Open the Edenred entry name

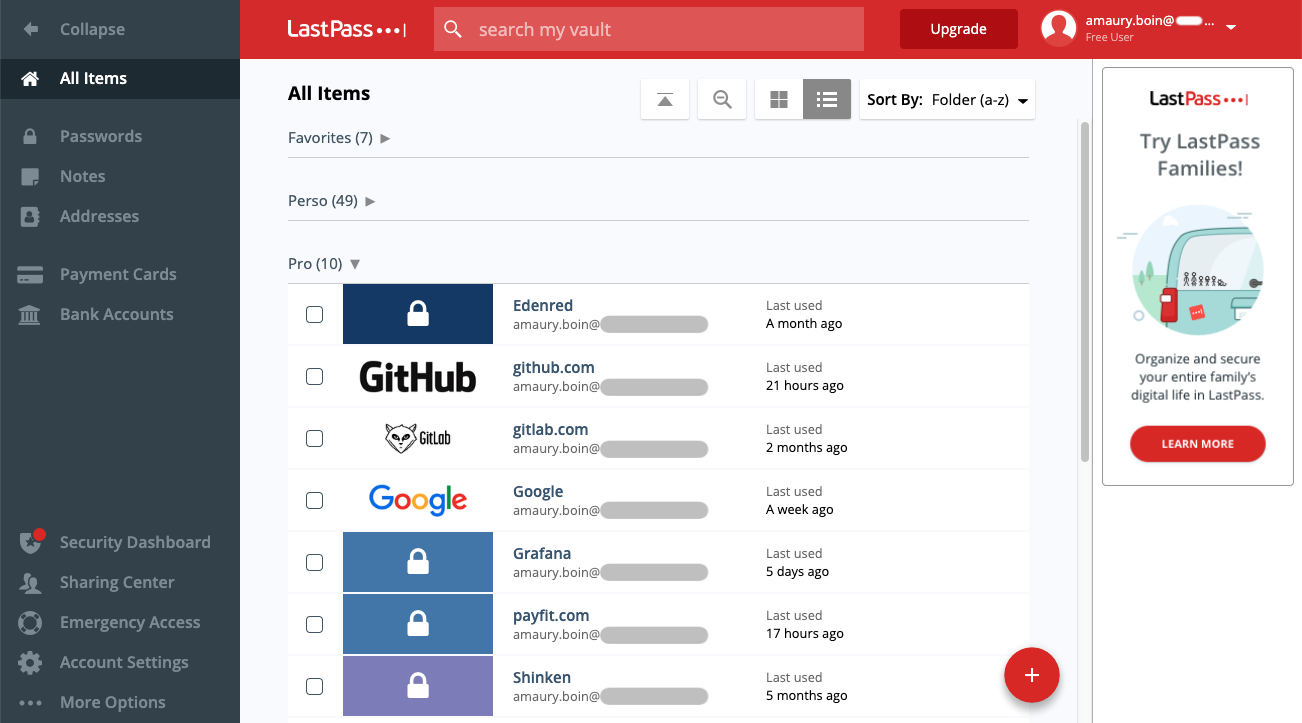pyautogui.click(x=543, y=306)
